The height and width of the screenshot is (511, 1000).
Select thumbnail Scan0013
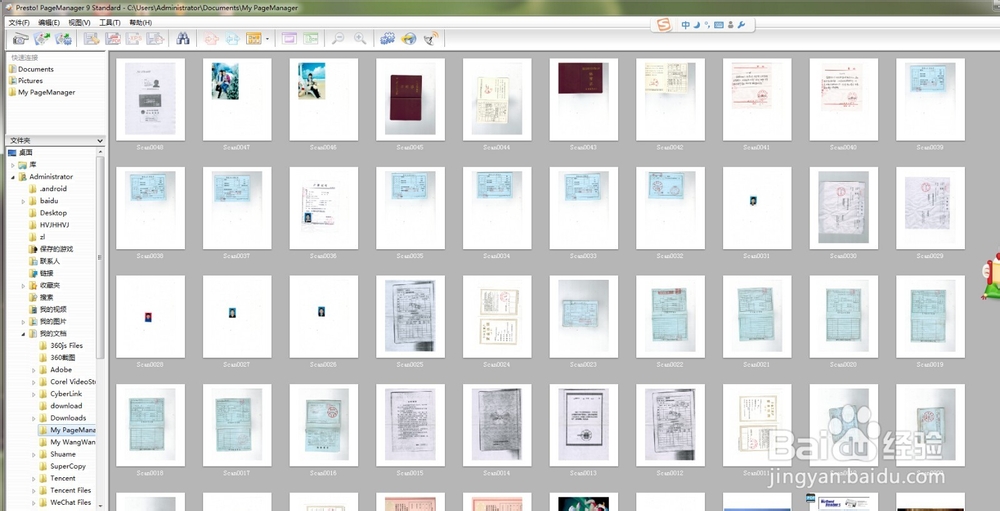(584, 425)
